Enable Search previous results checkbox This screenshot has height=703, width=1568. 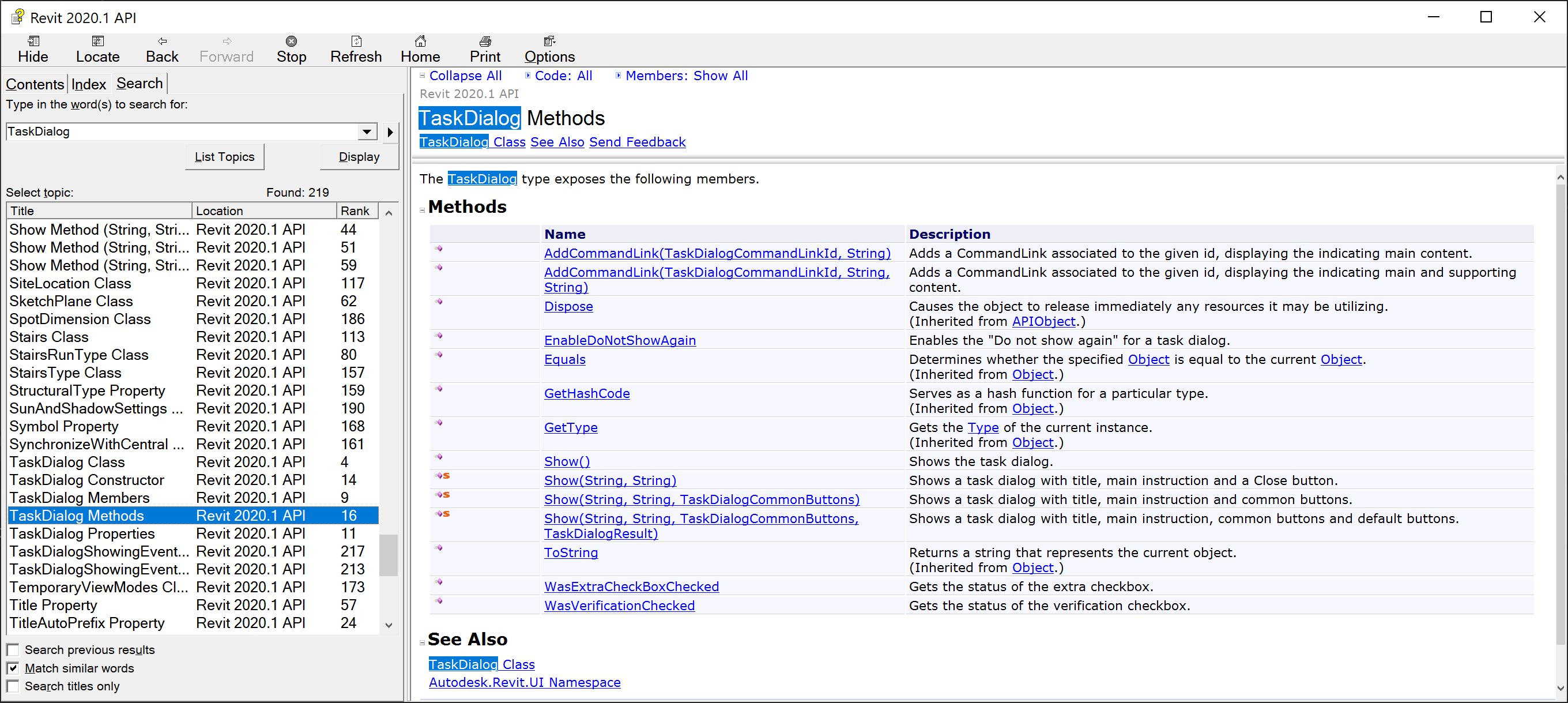[x=13, y=649]
